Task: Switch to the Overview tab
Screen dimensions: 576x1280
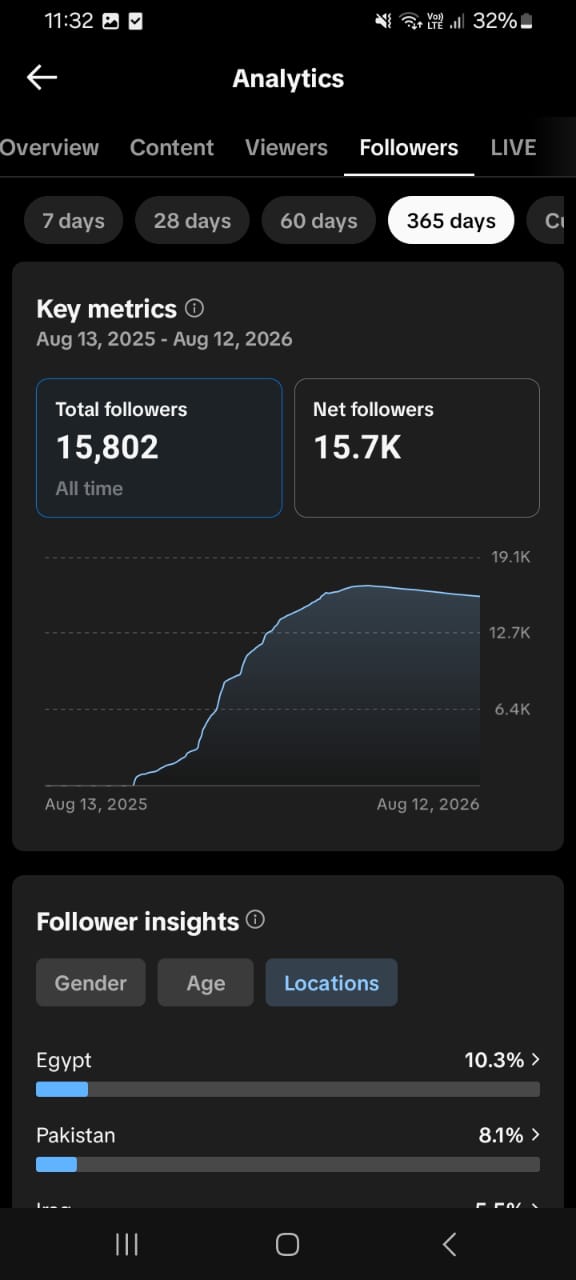Action: [49, 148]
